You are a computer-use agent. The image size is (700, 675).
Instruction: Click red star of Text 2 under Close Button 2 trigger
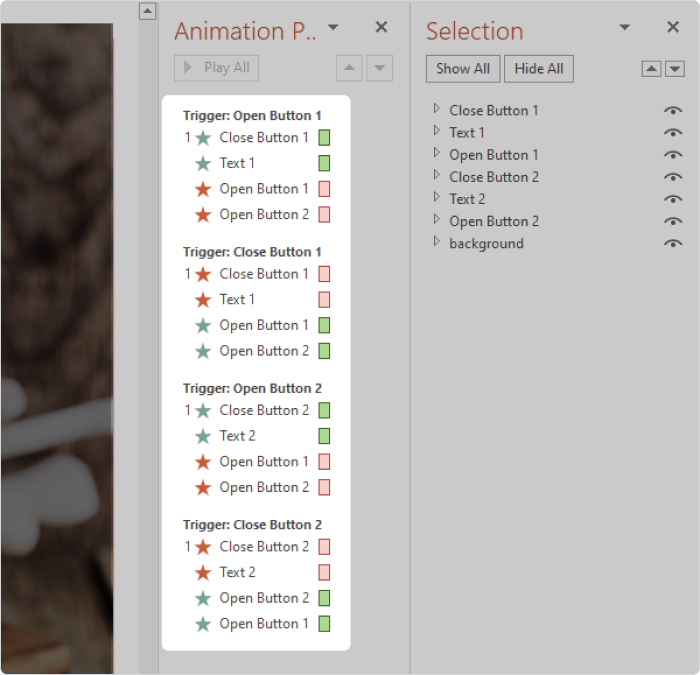[203, 572]
